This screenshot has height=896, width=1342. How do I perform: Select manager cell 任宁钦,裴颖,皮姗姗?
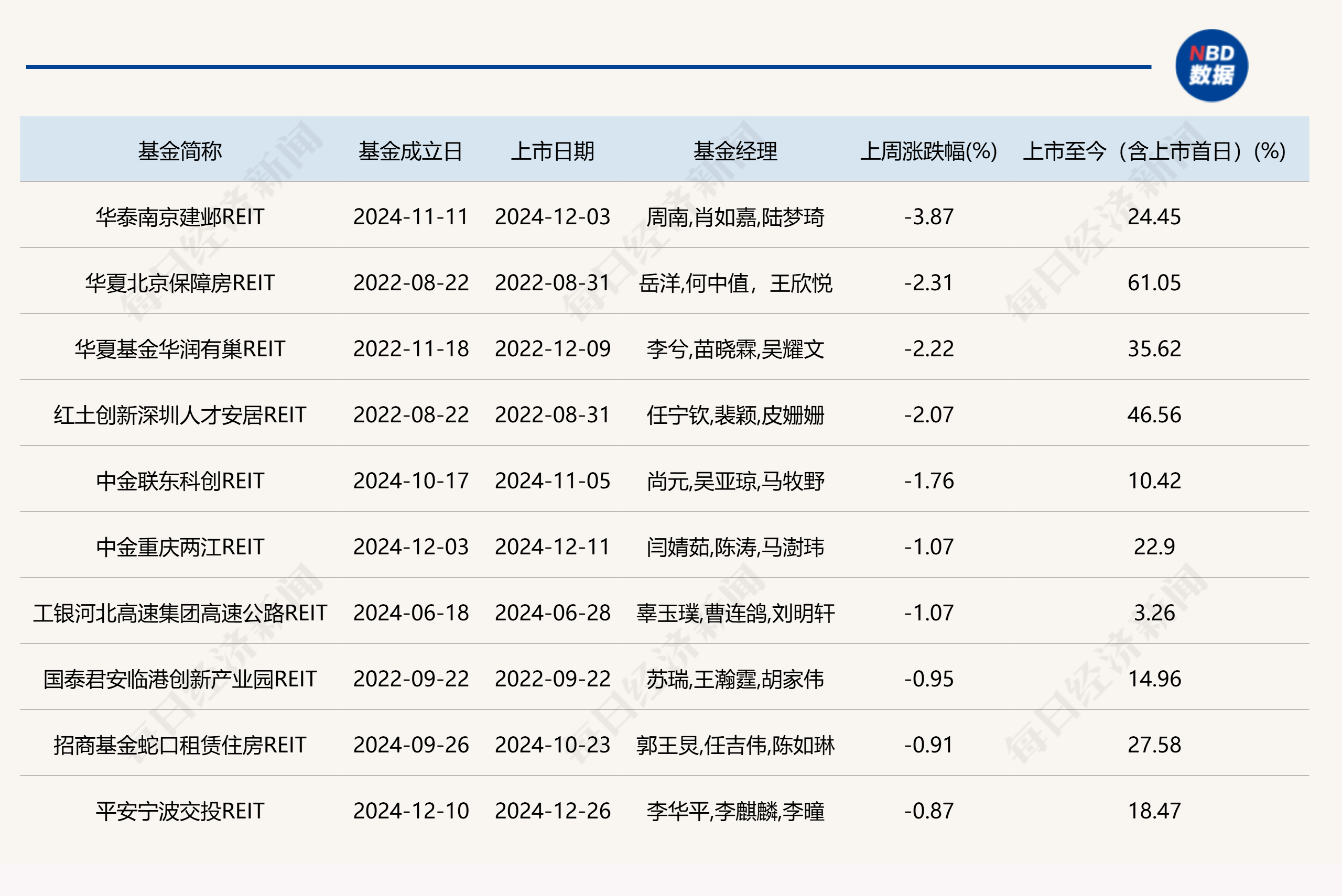click(x=735, y=415)
